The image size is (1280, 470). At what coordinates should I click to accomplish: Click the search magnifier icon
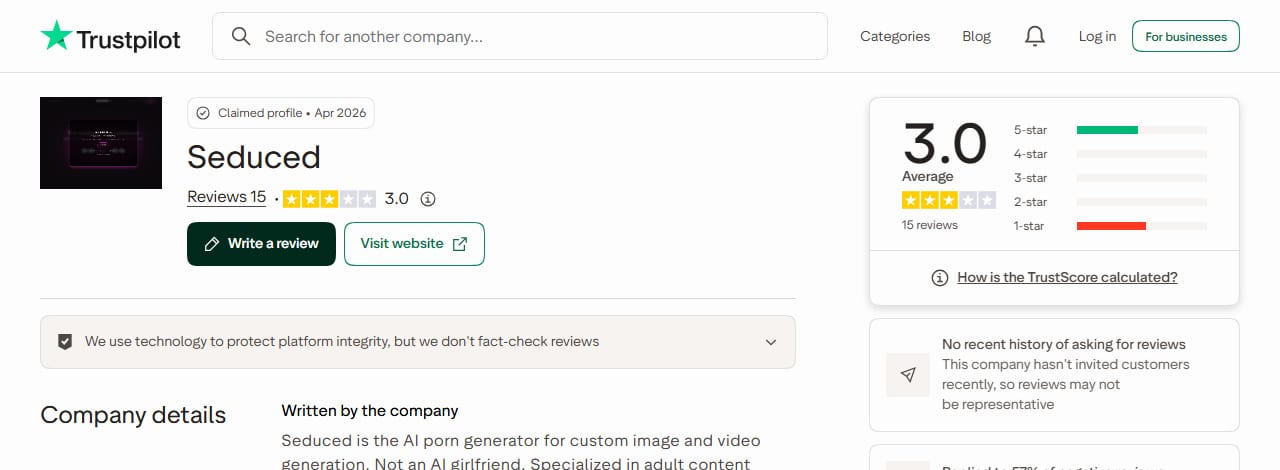tap(240, 36)
